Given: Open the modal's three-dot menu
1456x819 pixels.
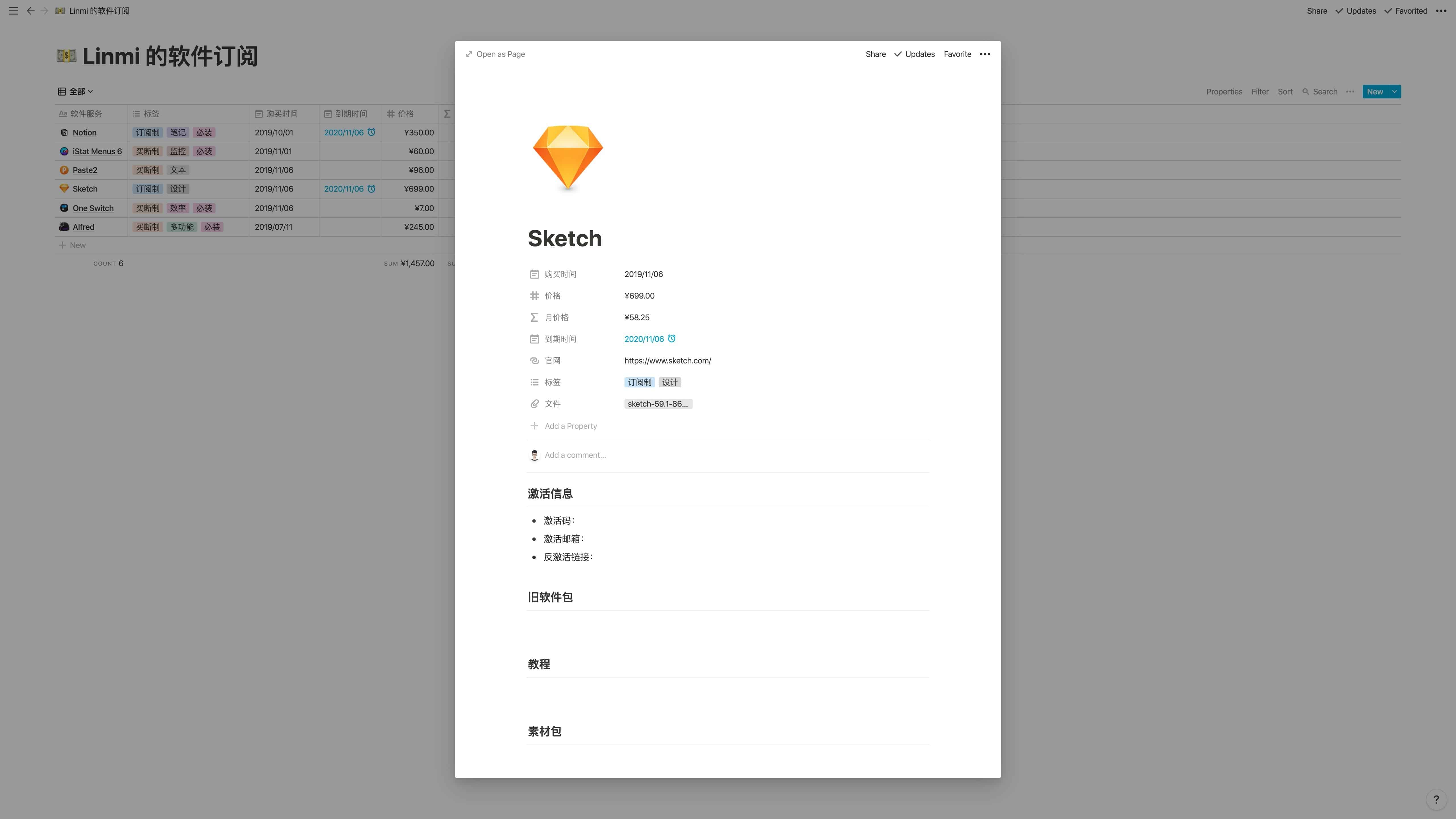Looking at the screenshot, I should click(x=985, y=54).
